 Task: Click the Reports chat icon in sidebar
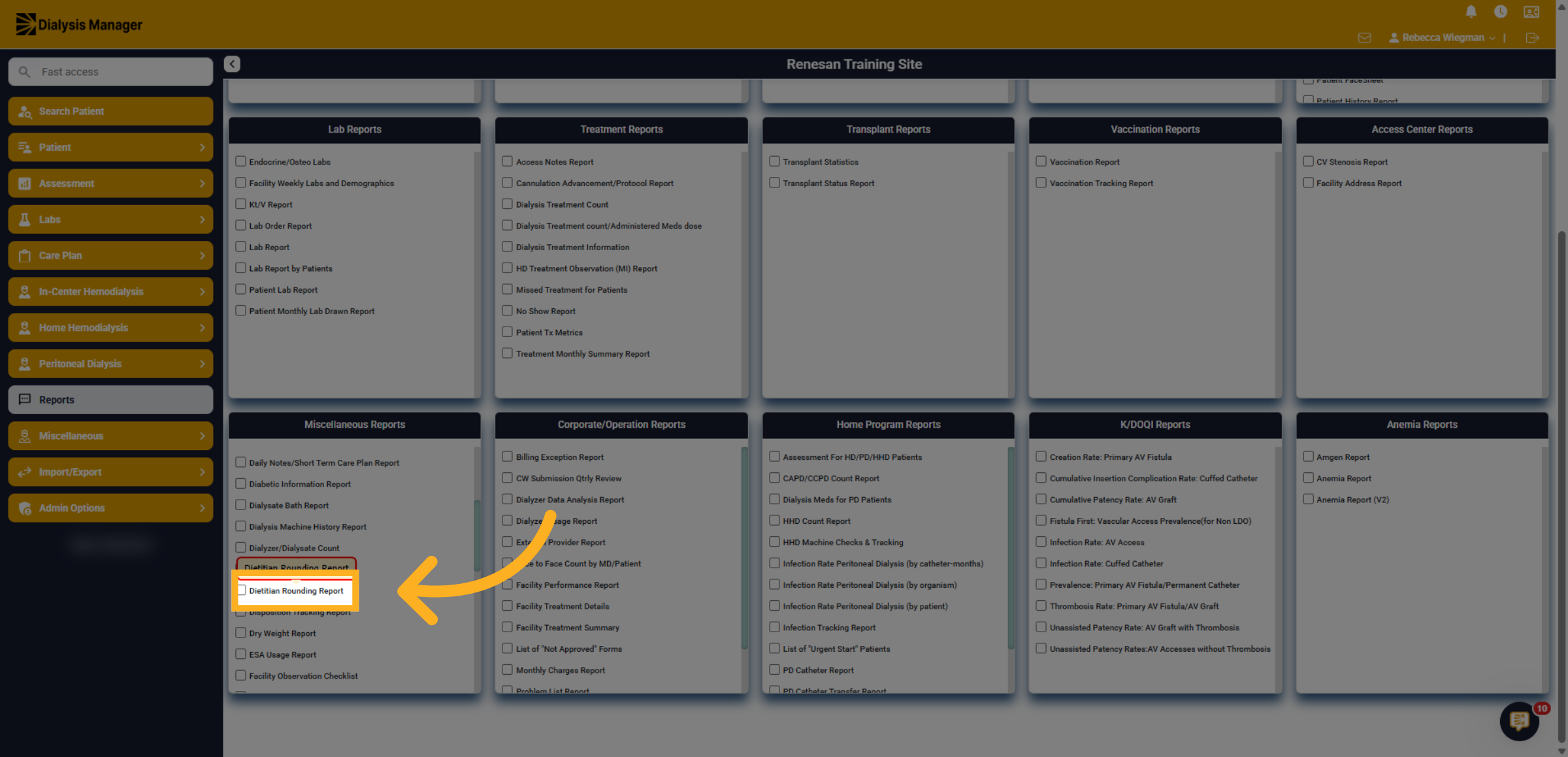click(x=25, y=399)
